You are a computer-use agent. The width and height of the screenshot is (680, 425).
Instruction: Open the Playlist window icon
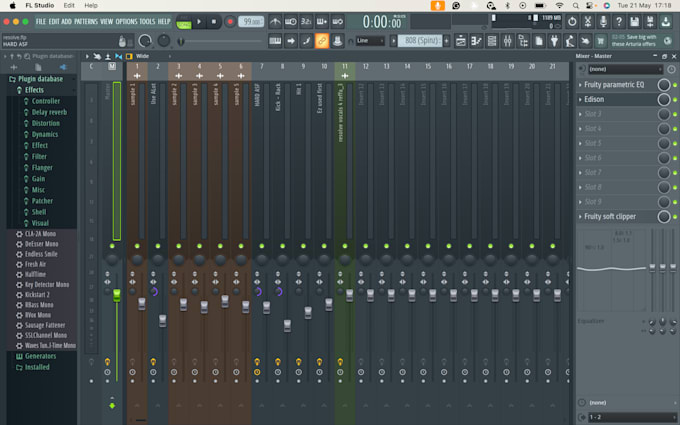461,41
